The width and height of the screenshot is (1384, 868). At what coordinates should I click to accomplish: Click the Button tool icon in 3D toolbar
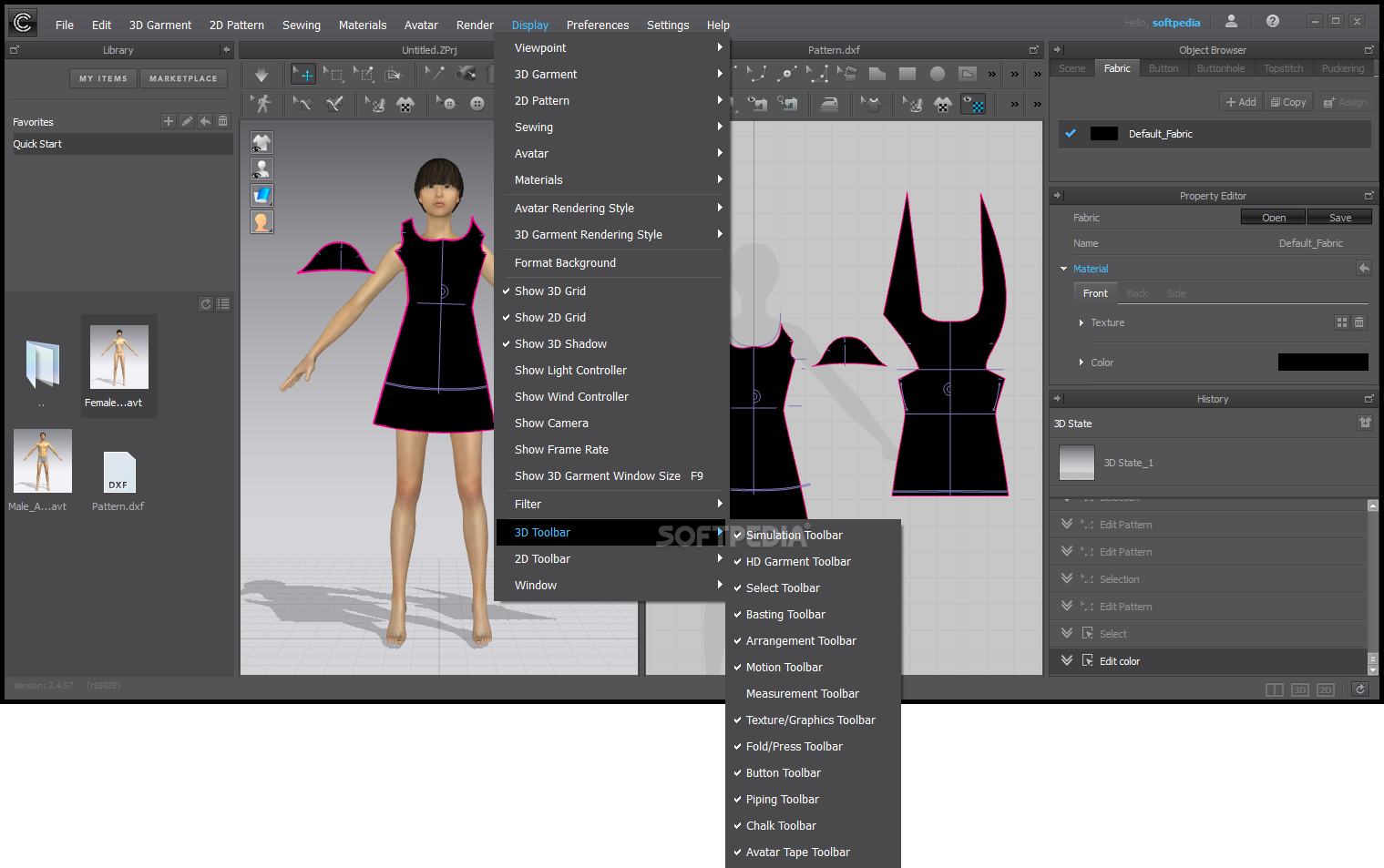click(477, 104)
